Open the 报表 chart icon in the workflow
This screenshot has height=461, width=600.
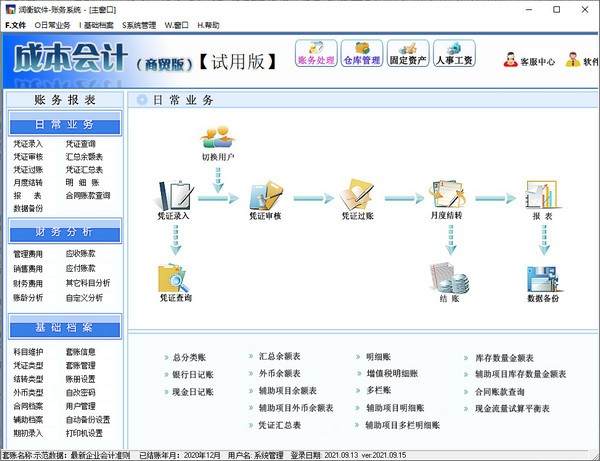pyautogui.click(x=543, y=194)
